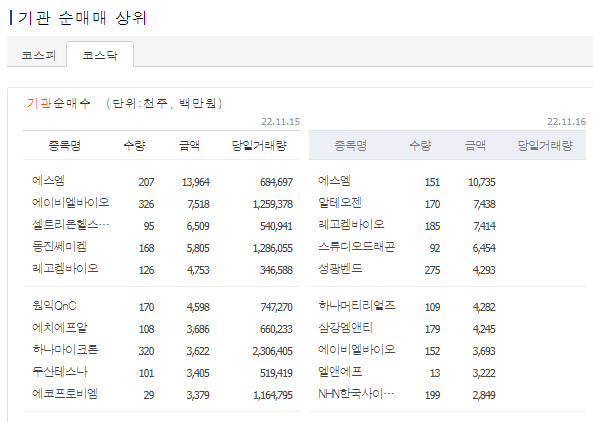Select the amount value 4,598
The image size is (593, 422).
pyautogui.click(x=198, y=307)
